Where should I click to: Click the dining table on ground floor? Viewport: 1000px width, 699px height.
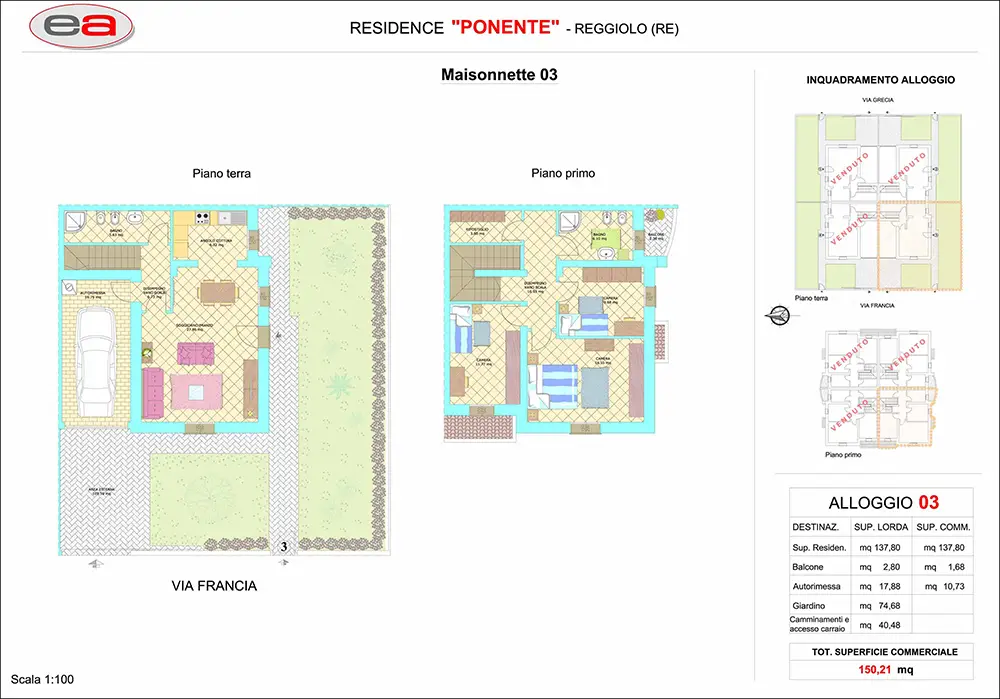219,292
